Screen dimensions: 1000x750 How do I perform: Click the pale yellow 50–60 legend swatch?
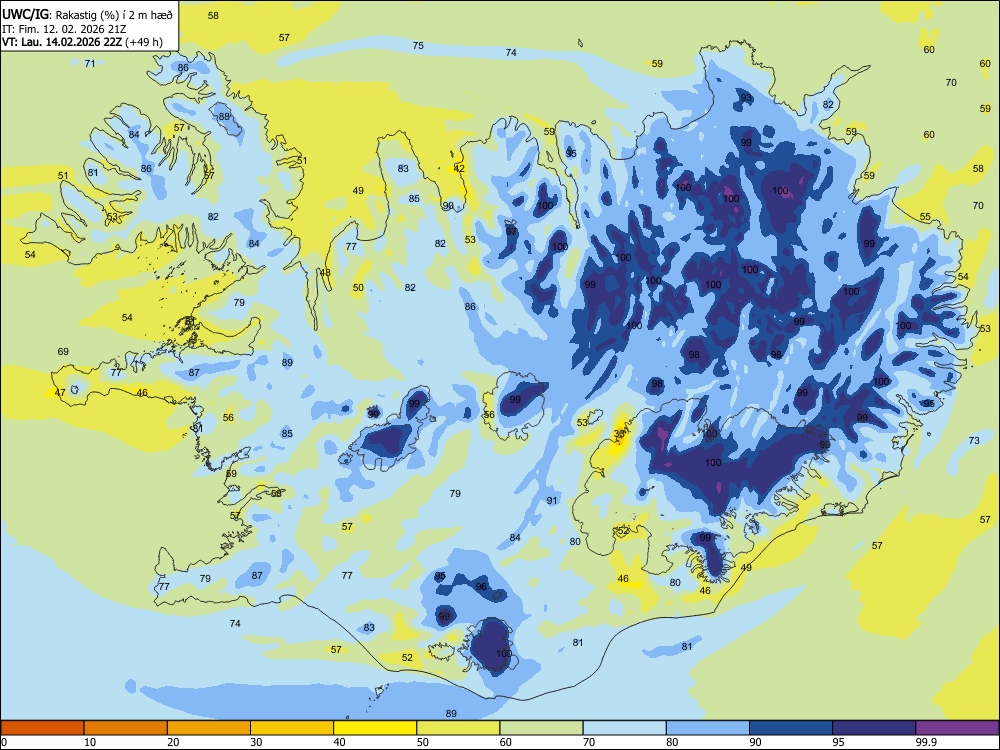tap(458, 728)
